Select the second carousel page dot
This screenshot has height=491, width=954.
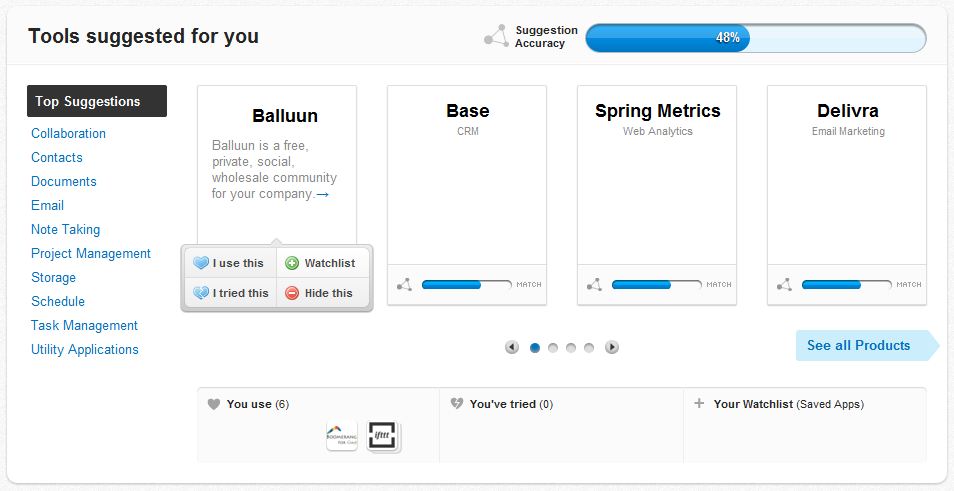(x=553, y=348)
